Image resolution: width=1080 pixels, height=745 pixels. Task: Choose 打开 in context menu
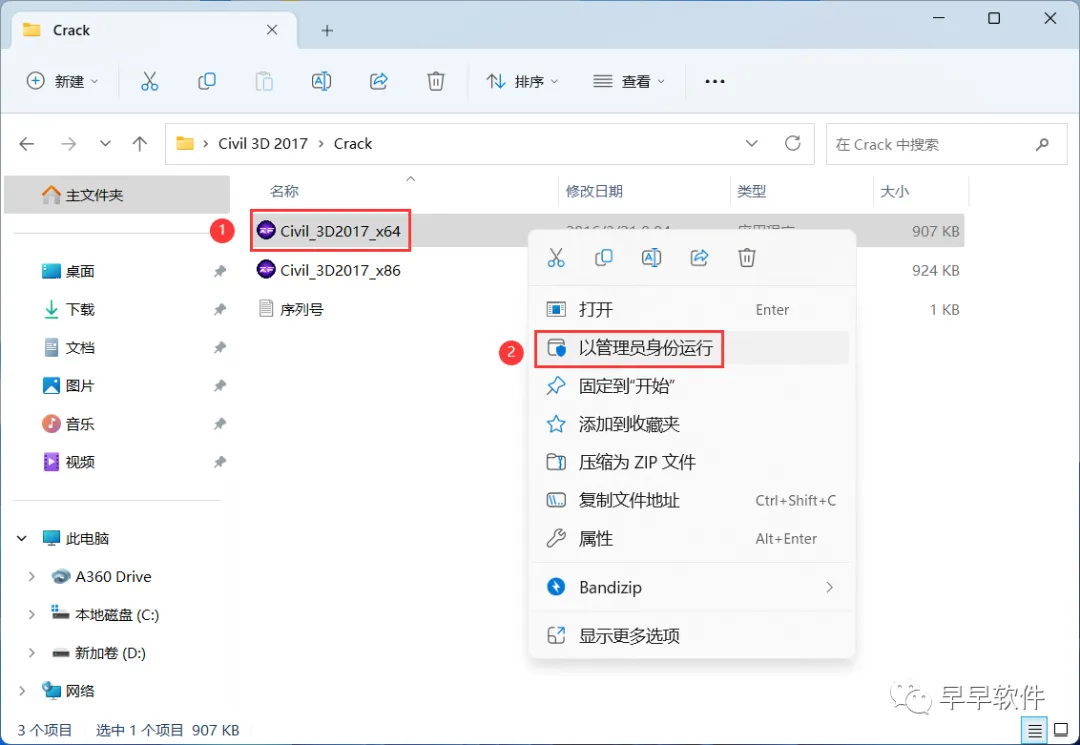tap(692, 310)
